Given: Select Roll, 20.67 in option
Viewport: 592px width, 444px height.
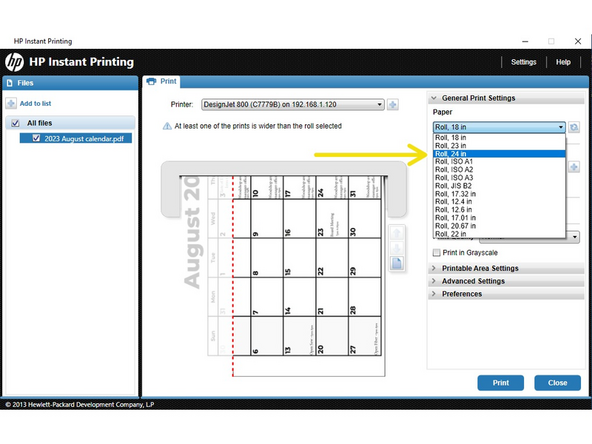Looking at the screenshot, I should point(499,226).
